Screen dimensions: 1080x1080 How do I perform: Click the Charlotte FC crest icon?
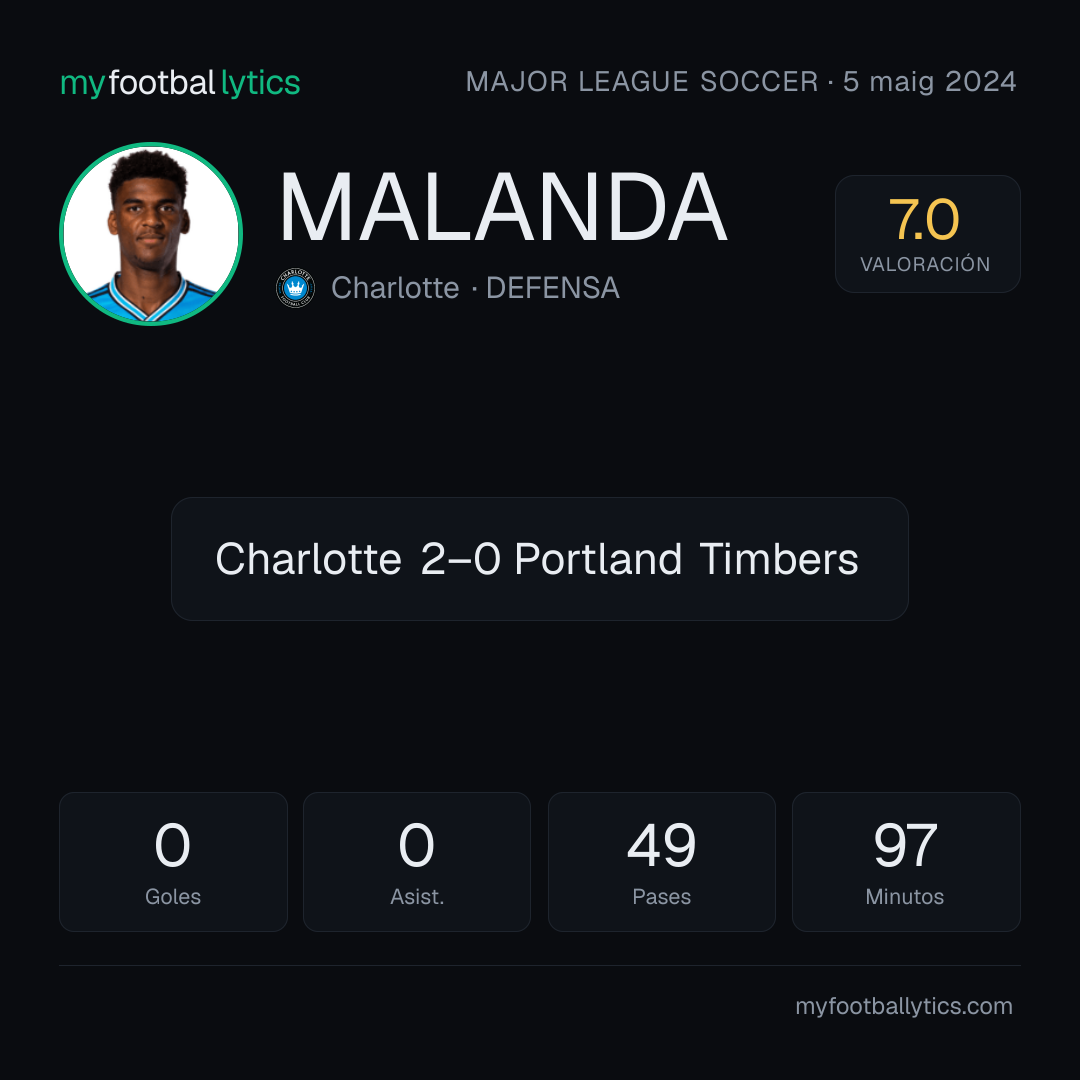295,288
